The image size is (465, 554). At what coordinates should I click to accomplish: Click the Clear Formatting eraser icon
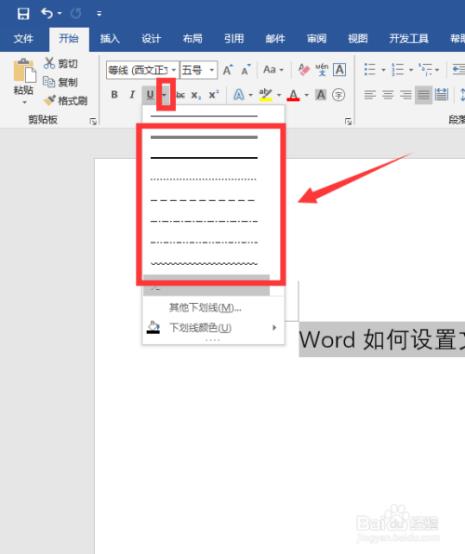304,70
